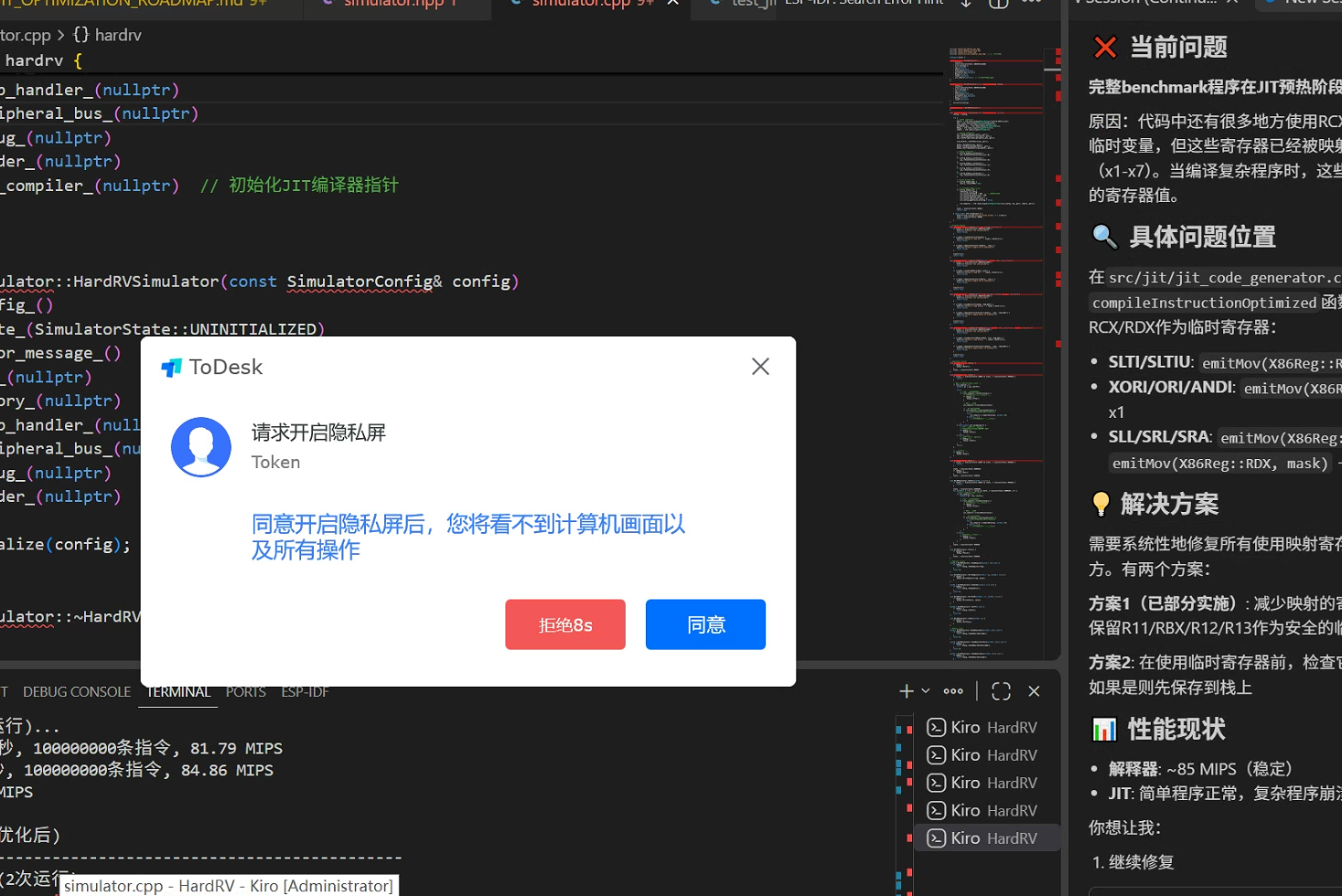Click the editor vertical scrollbar
The width and height of the screenshot is (1342, 896).
click(1053, 352)
